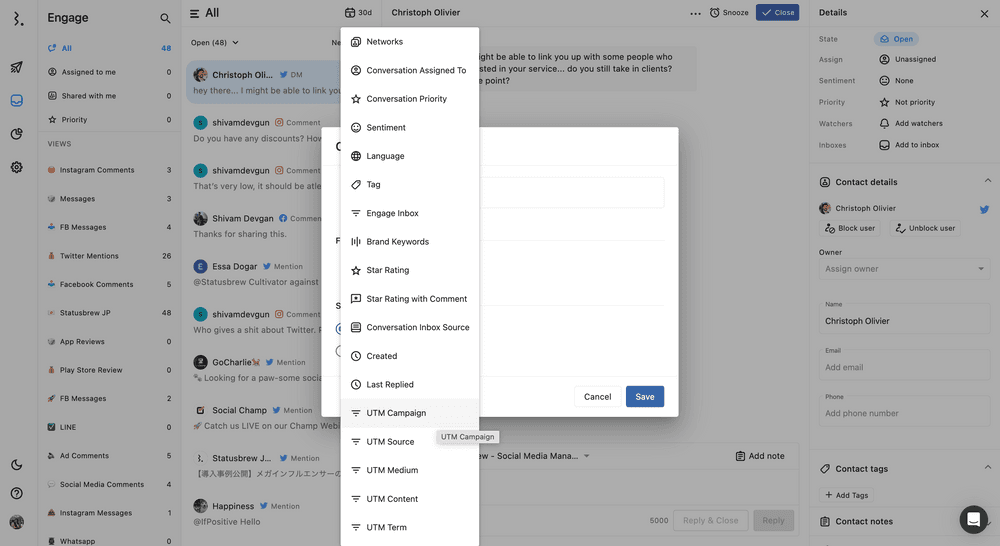Expand the Open (48) status dropdown
Viewport: 1000px width, 546px height.
[x=215, y=43]
